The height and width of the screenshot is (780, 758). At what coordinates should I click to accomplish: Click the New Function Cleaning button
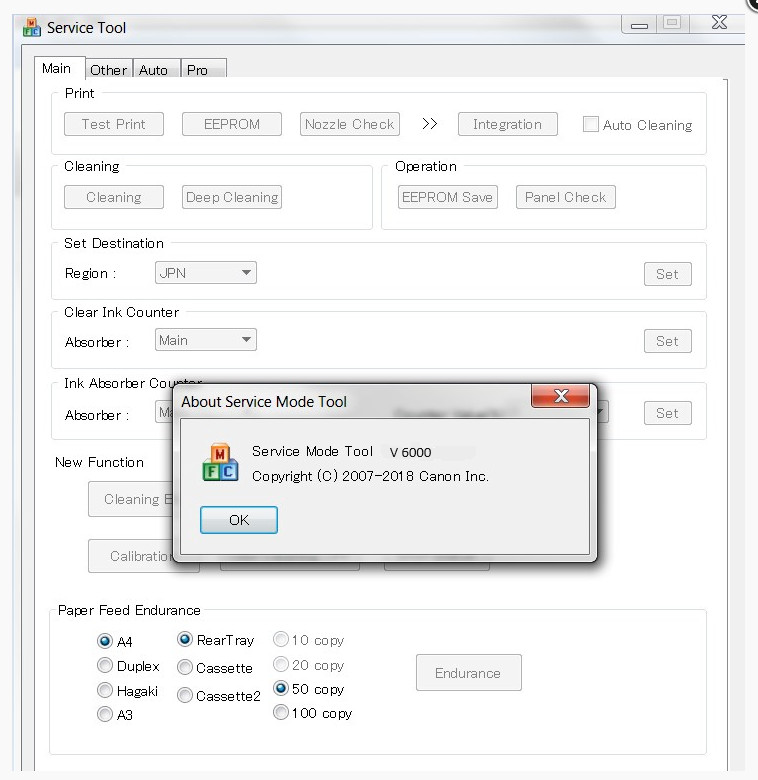coord(131,499)
